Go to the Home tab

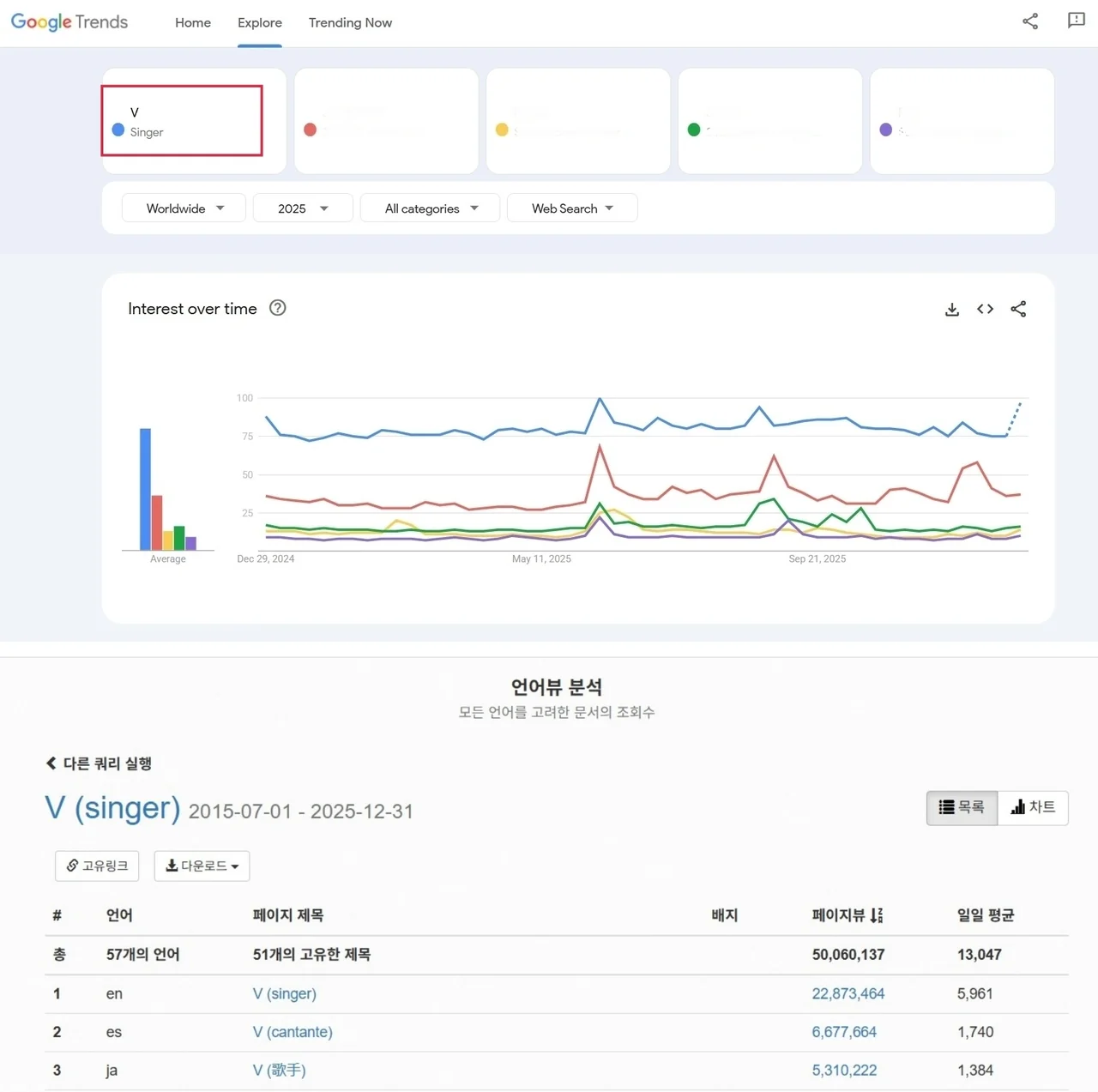193,23
